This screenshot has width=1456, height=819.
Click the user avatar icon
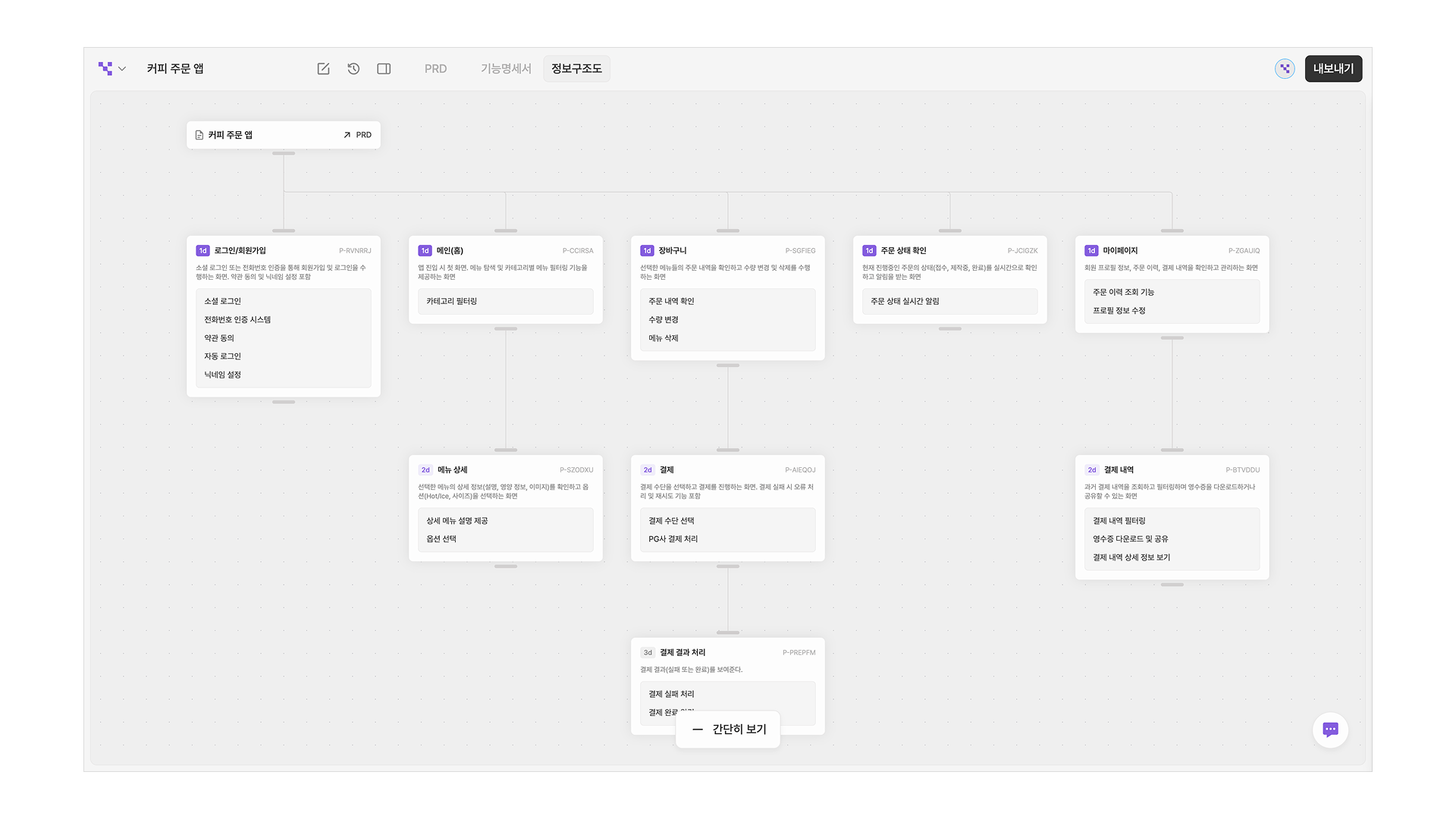click(x=1285, y=69)
